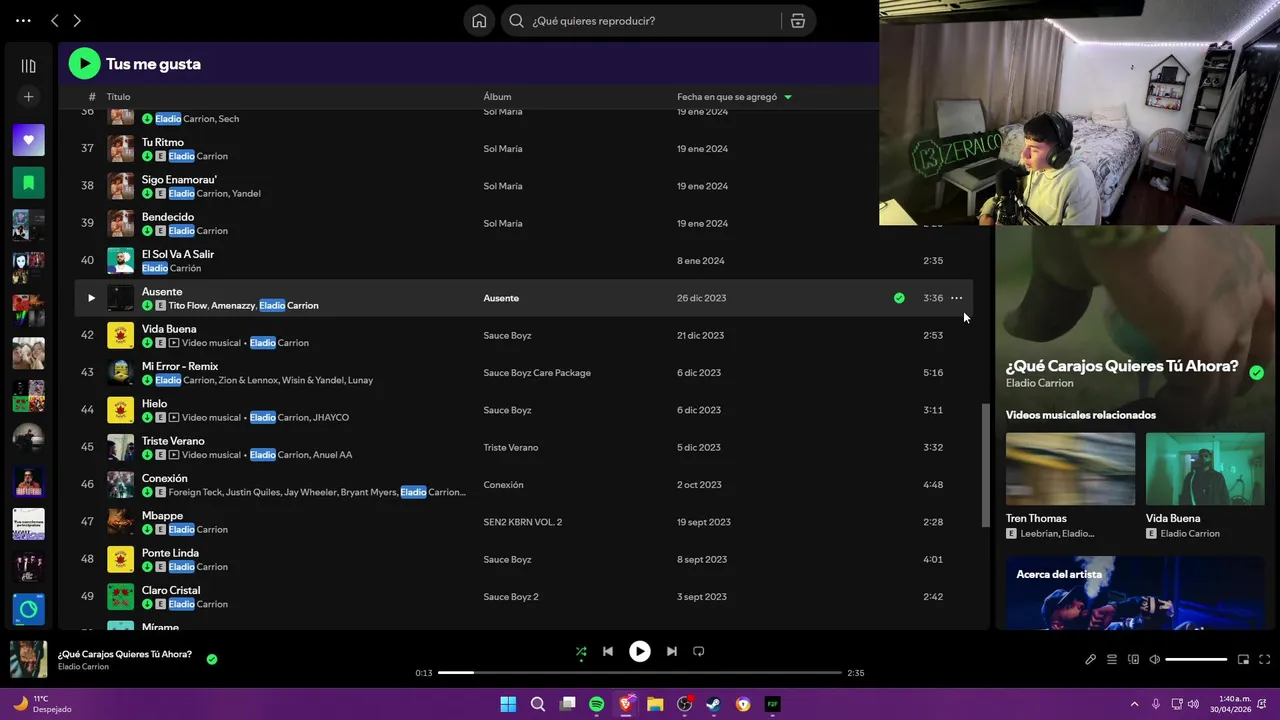Screen dimensions: 1280x720
Task: Select the Claro Cristal track title
Action: click(171, 591)
